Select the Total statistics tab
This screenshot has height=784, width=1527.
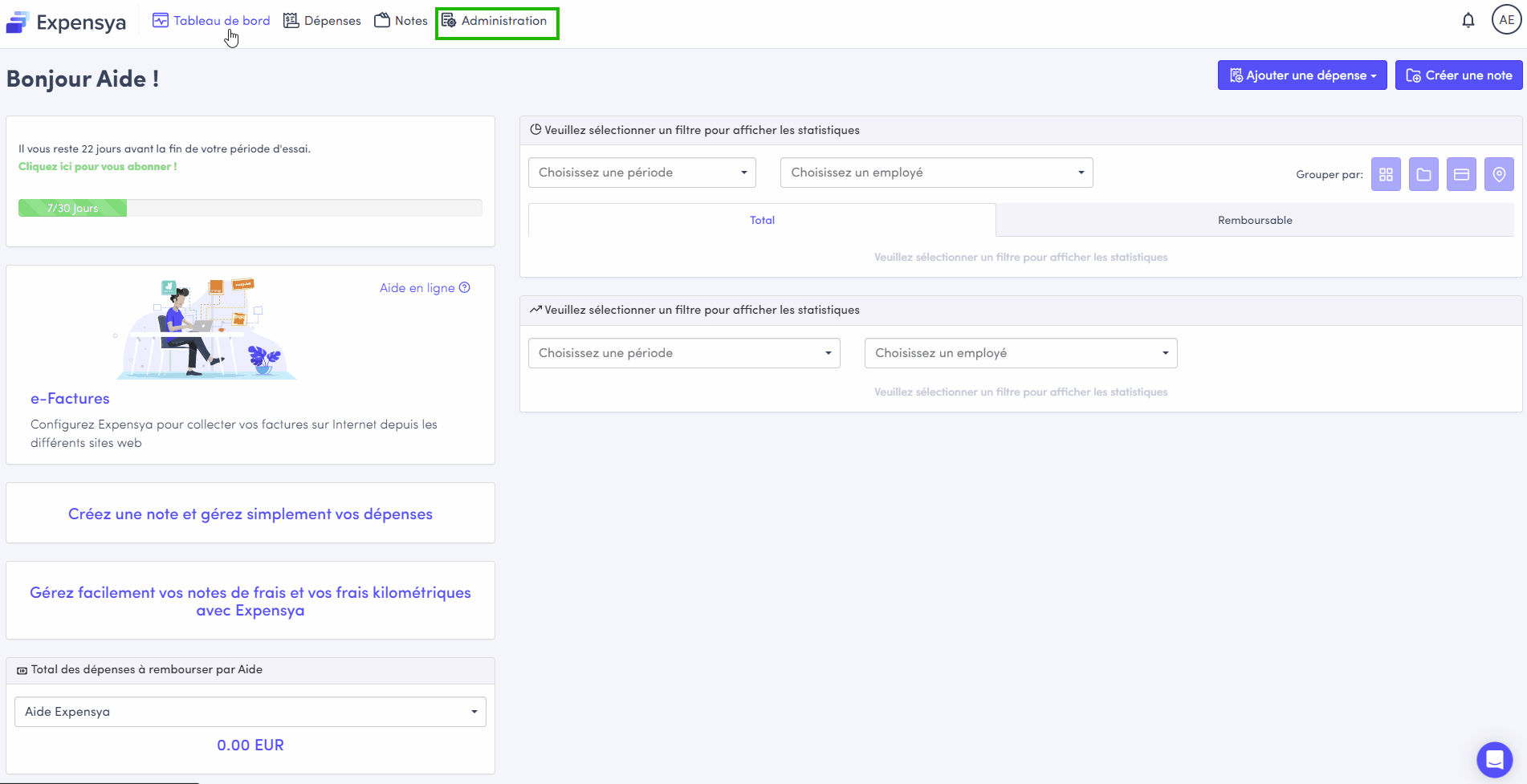pyautogui.click(x=762, y=220)
